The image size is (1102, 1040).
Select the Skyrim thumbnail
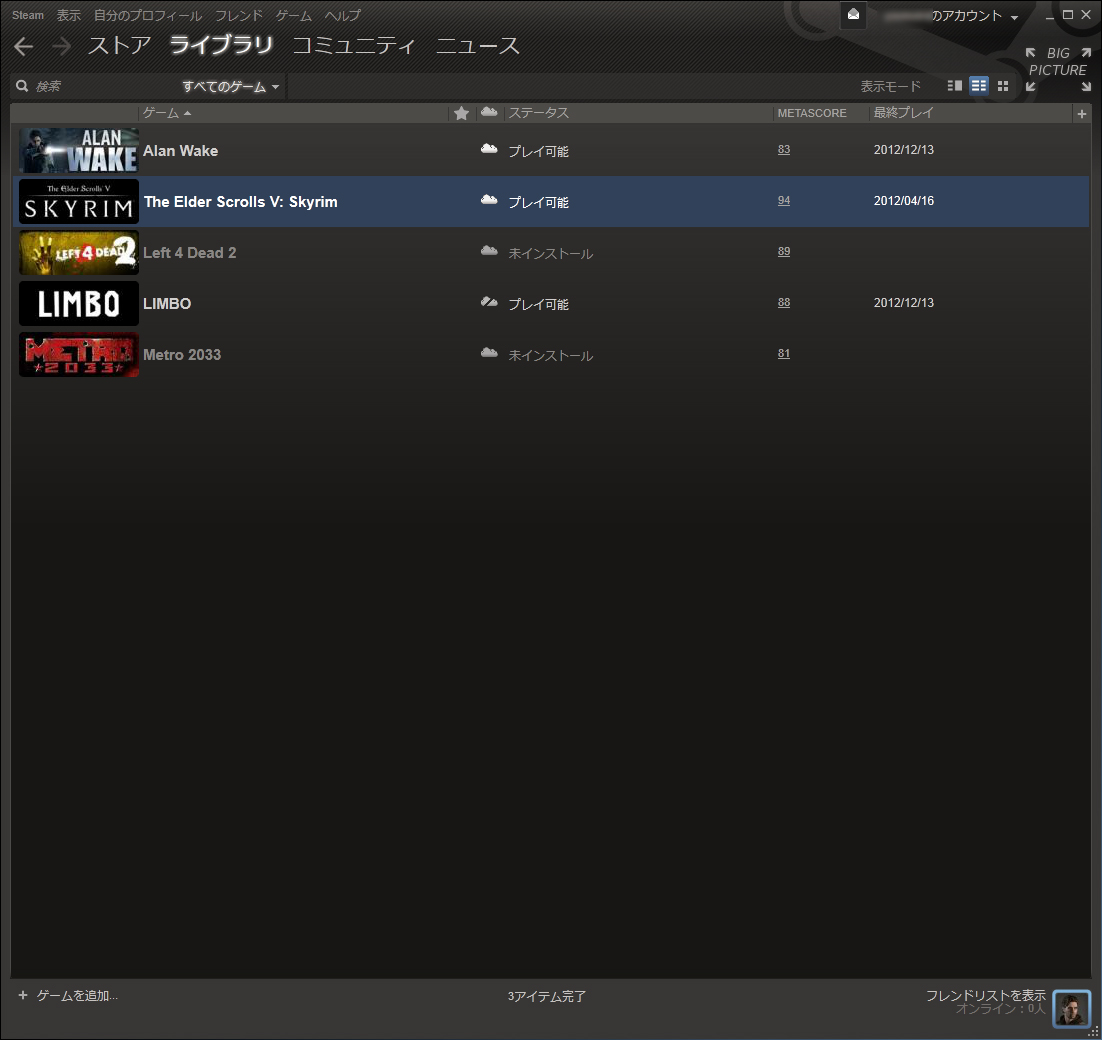point(79,202)
